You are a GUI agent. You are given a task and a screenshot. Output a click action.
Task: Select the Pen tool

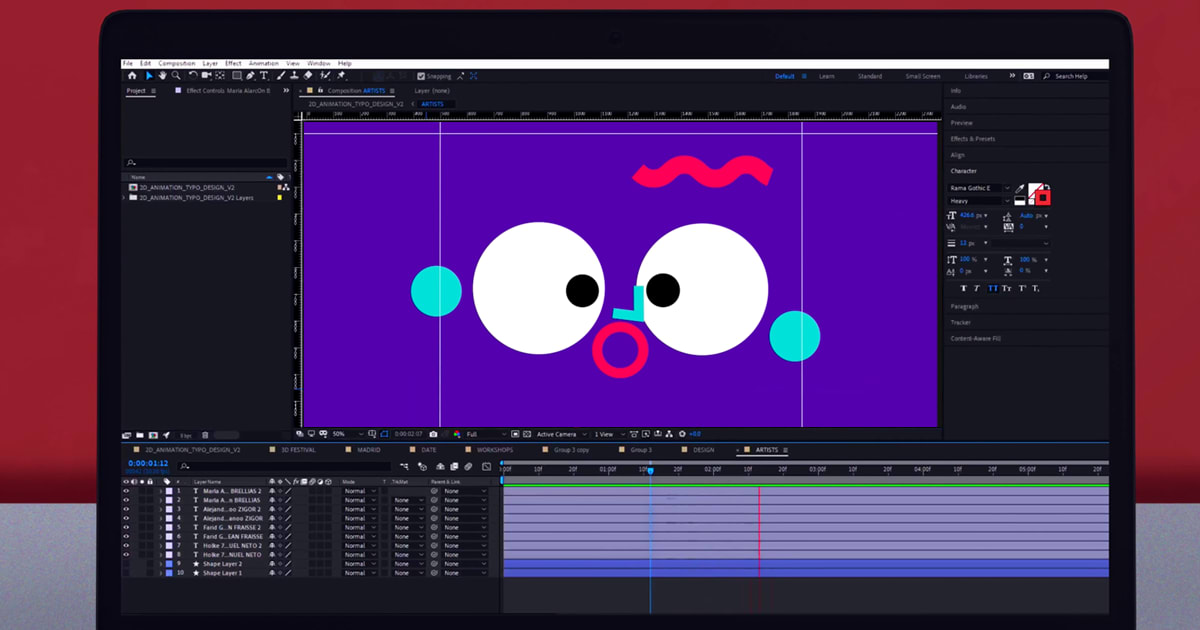tap(251, 75)
